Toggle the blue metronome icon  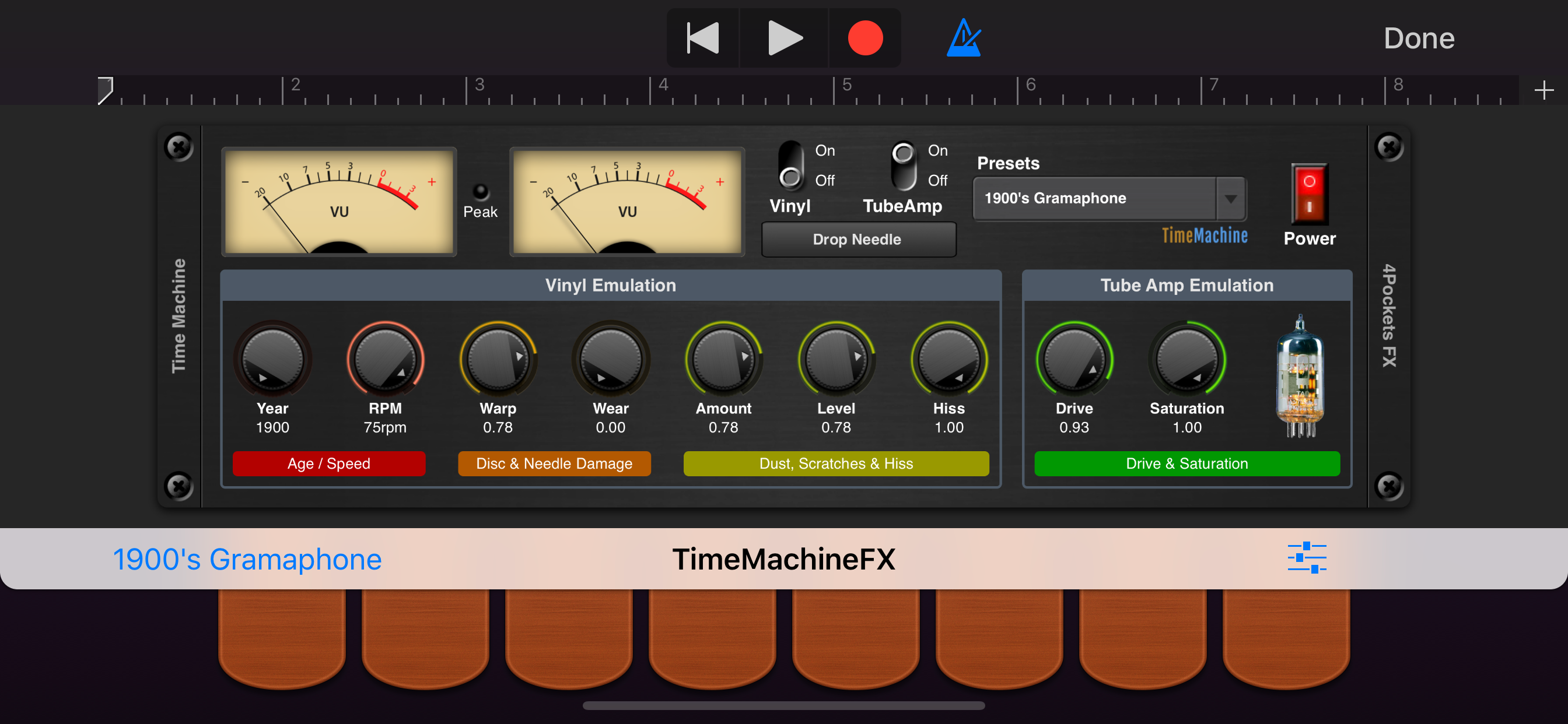pyautogui.click(x=963, y=38)
